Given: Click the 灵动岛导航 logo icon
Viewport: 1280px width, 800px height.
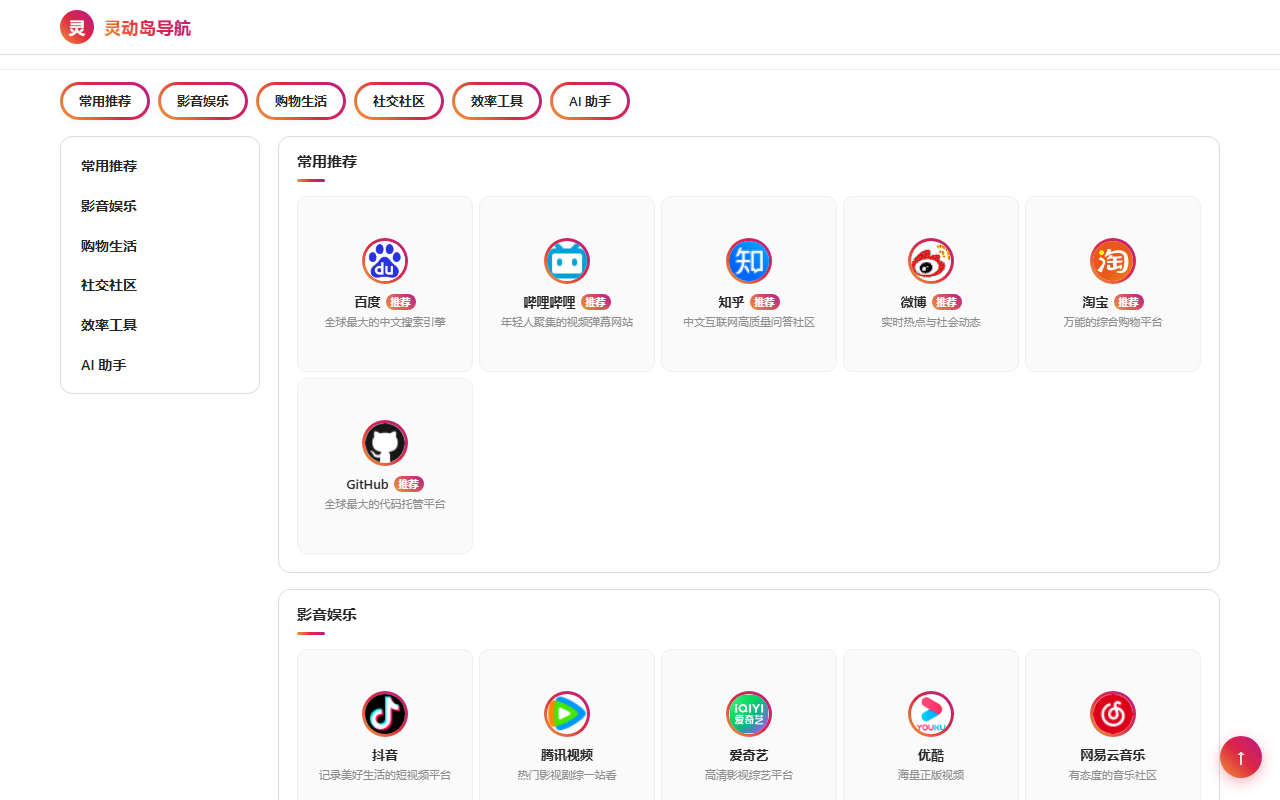Looking at the screenshot, I should coord(77,27).
